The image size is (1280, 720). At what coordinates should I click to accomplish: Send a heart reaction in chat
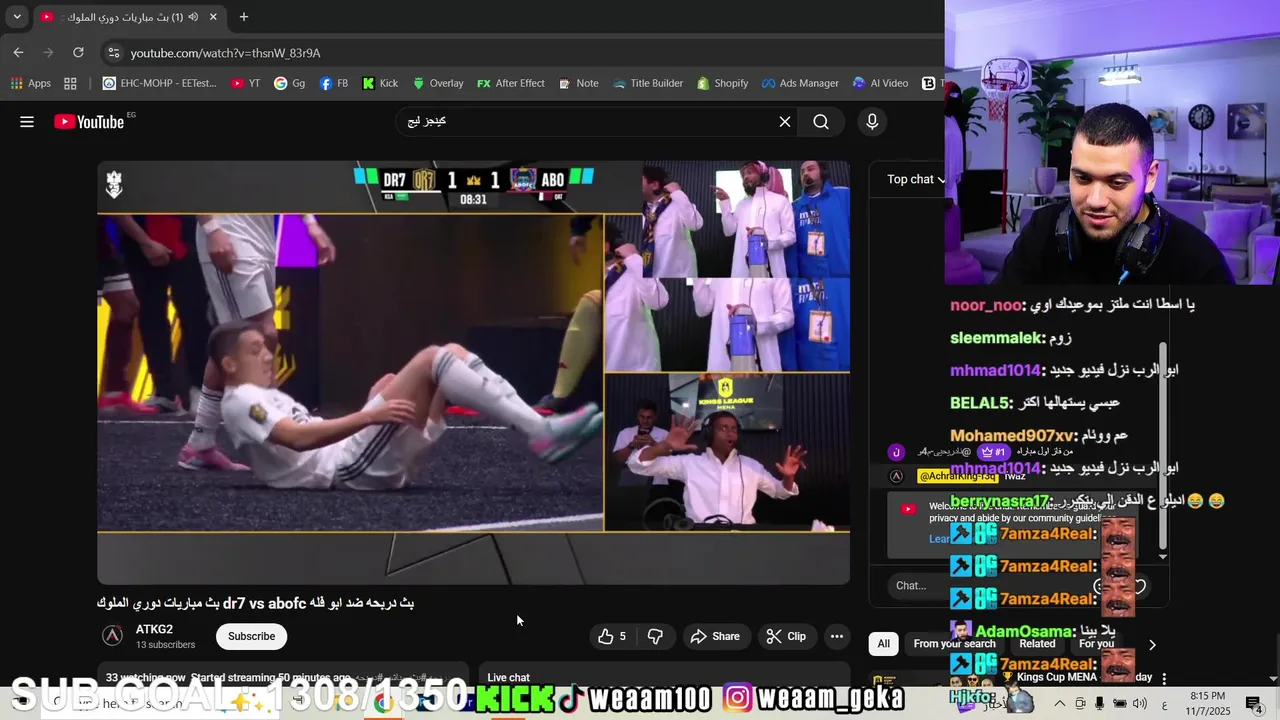(x=1139, y=586)
